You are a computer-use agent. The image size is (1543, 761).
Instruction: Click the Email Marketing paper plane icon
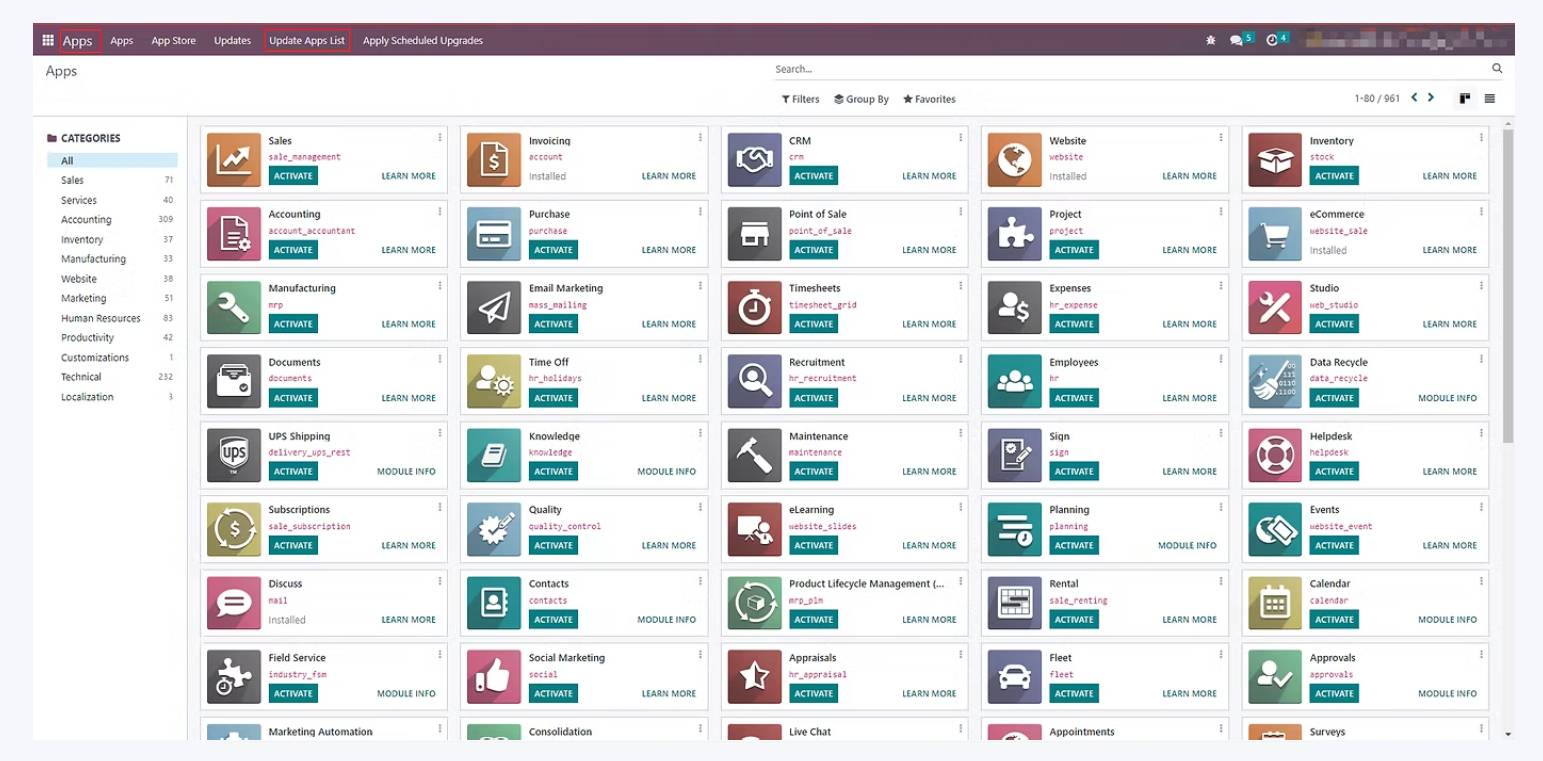494,308
